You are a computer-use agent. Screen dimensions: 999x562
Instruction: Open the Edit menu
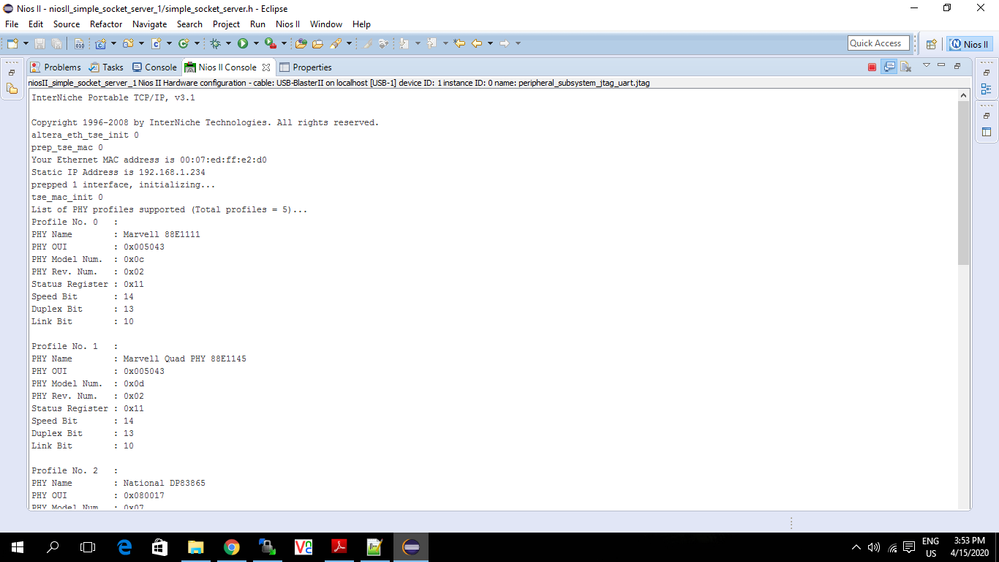[36, 24]
